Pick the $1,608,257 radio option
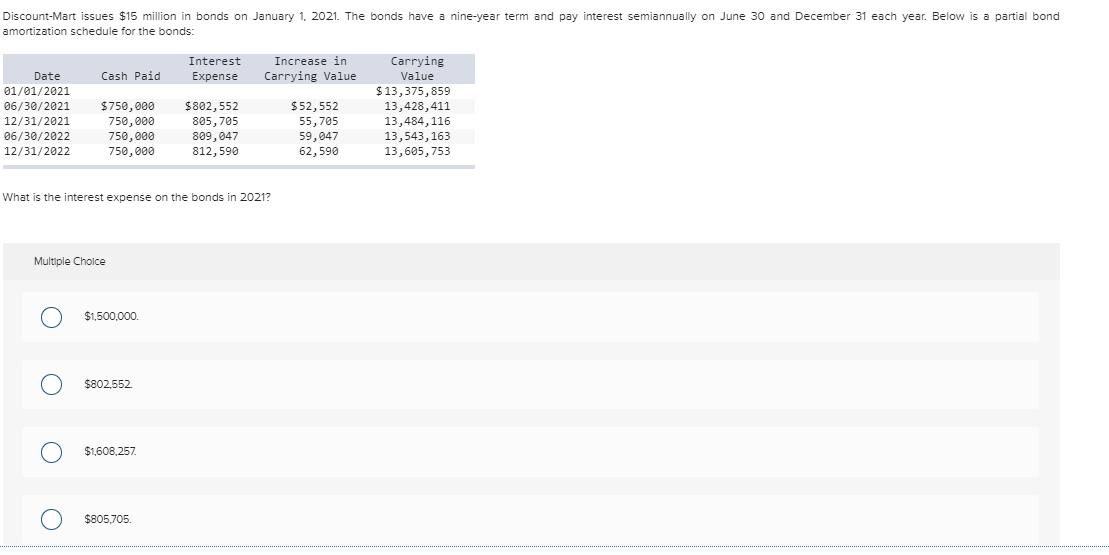The width and height of the screenshot is (1109, 555). click(x=51, y=452)
